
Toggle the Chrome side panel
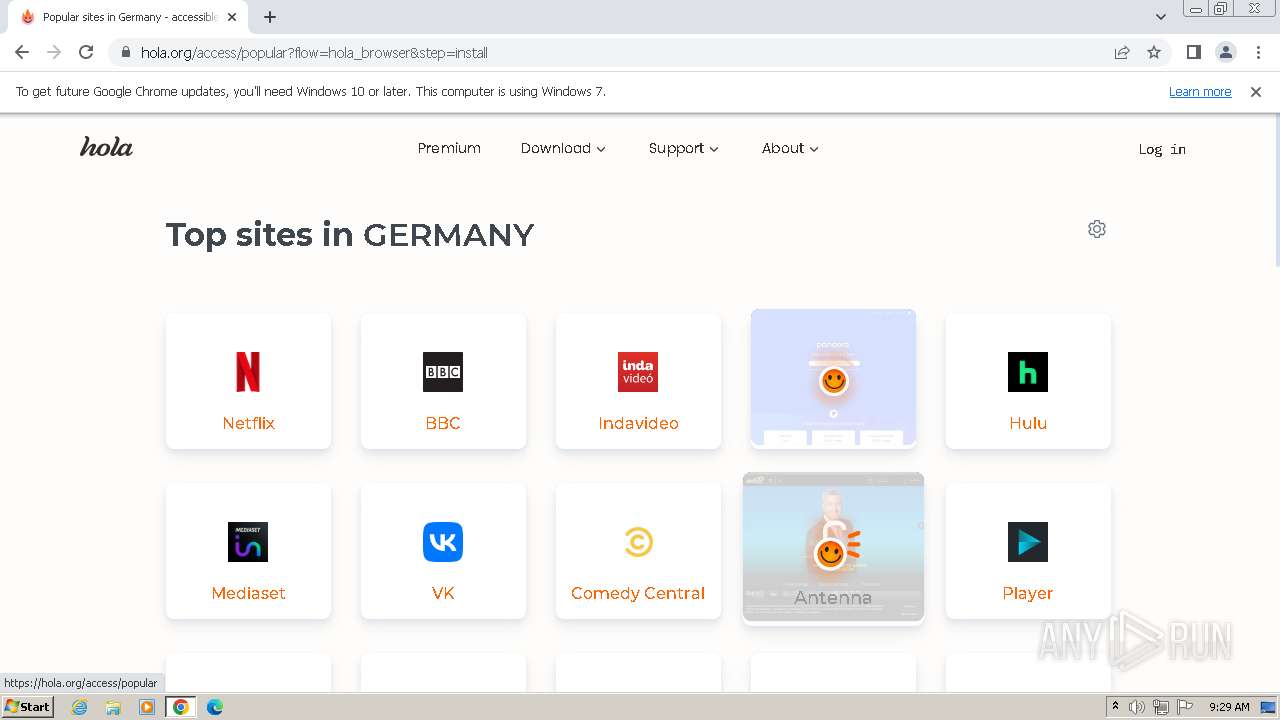(1193, 52)
